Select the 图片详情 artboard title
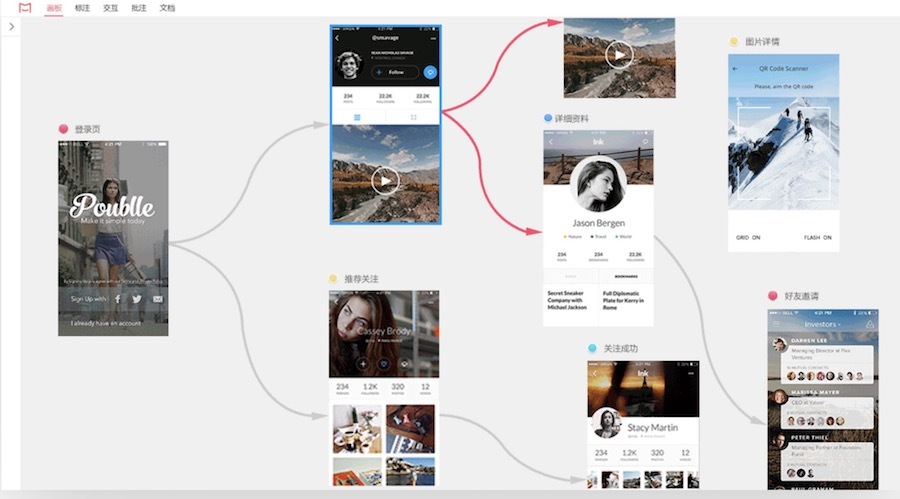 762,41
